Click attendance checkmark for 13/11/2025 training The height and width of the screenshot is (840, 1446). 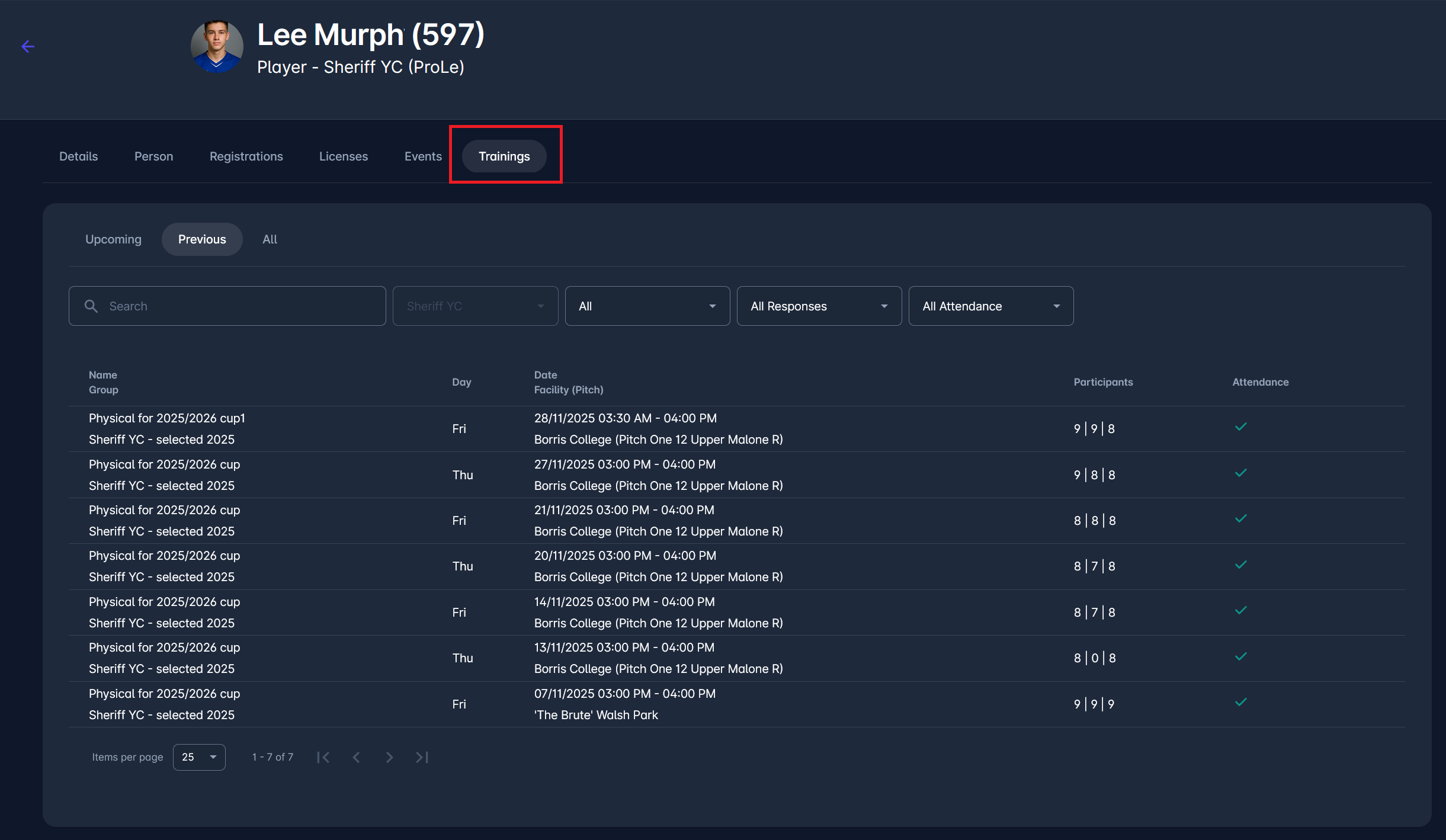point(1240,656)
